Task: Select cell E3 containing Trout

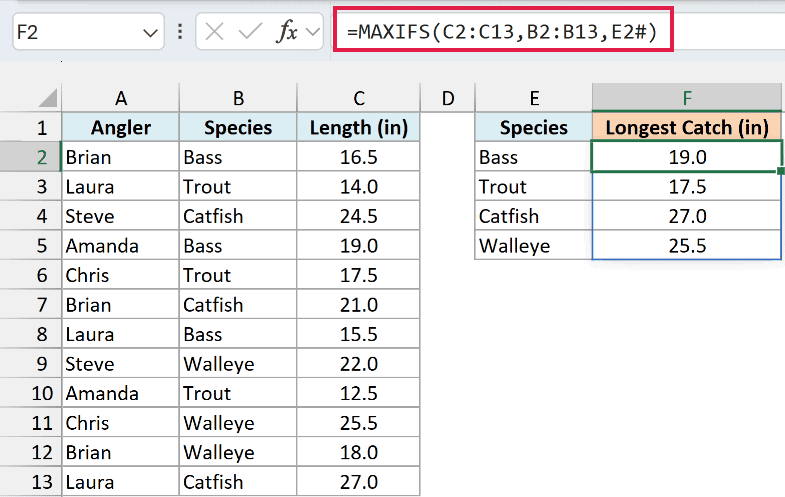Action: pyautogui.click(x=534, y=186)
